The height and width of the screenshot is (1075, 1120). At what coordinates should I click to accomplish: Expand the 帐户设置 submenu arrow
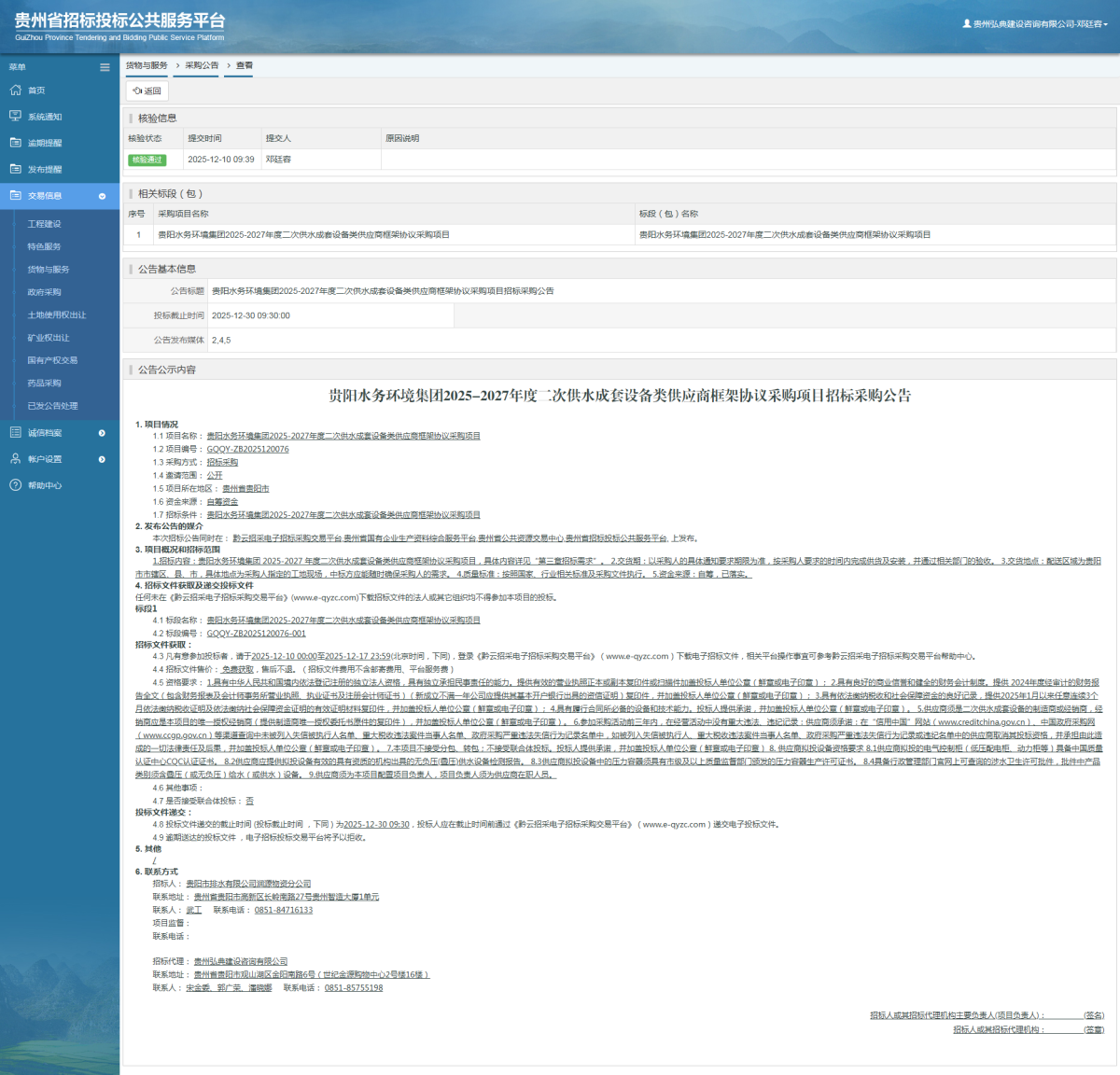point(102,459)
